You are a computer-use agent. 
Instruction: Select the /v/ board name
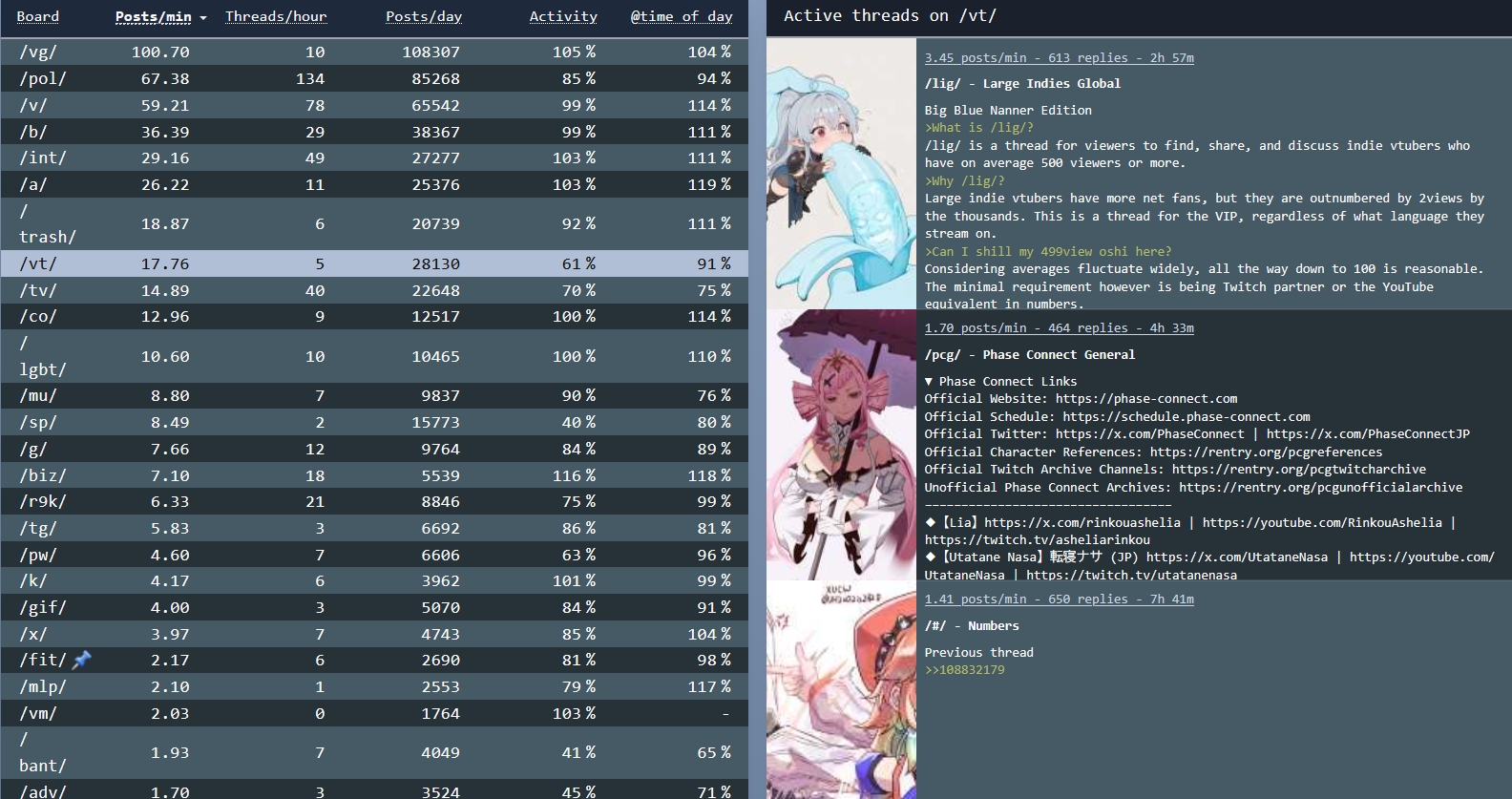click(33, 105)
